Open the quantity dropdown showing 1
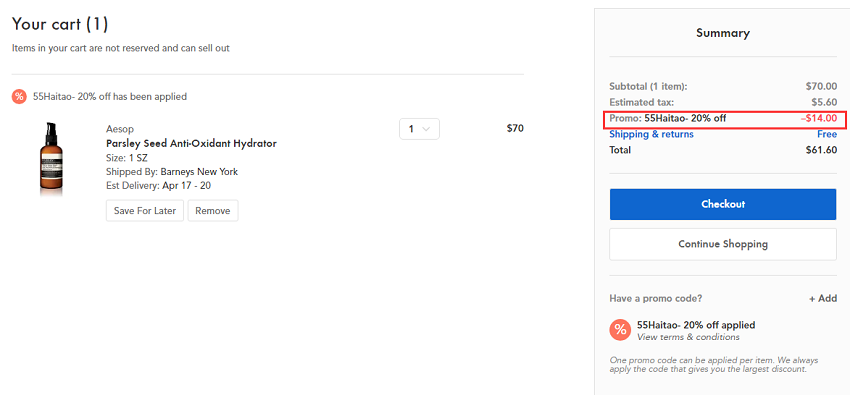This screenshot has width=850, height=395. (419, 129)
